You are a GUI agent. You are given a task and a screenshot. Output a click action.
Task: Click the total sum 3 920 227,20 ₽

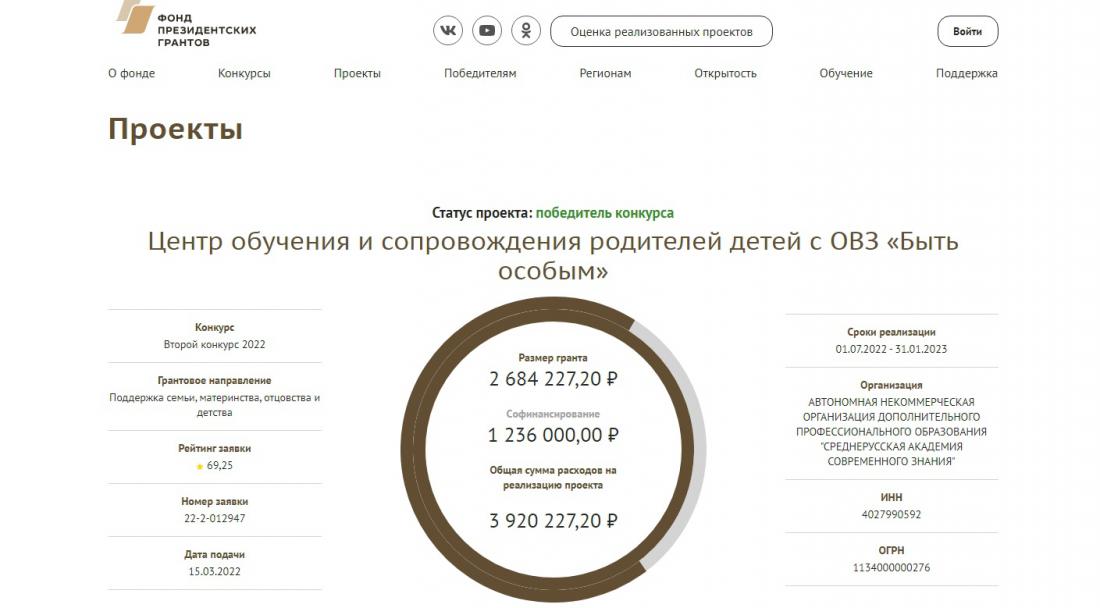coord(553,520)
